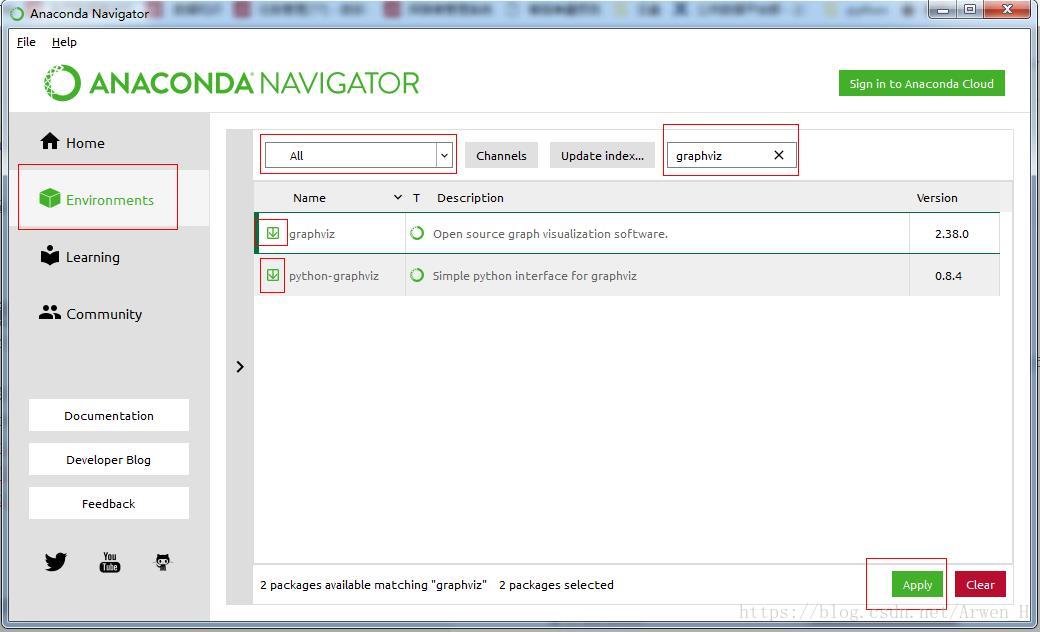Image resolution: width=1040 pixels, height=632 pixels.
Task: Click the Update index button
Action: tap(602, 155)
